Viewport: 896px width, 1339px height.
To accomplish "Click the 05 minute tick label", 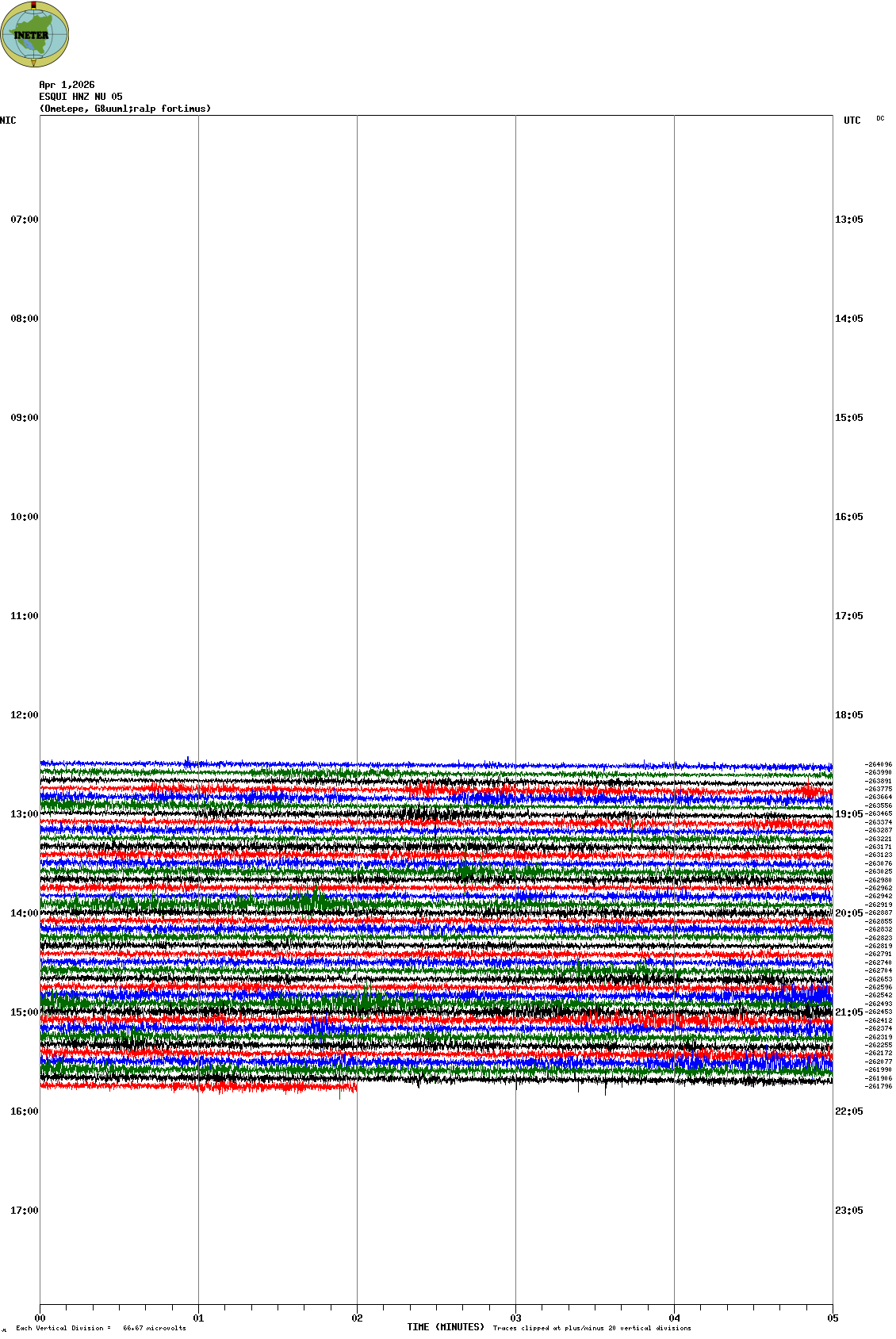I will (833, 1318).
